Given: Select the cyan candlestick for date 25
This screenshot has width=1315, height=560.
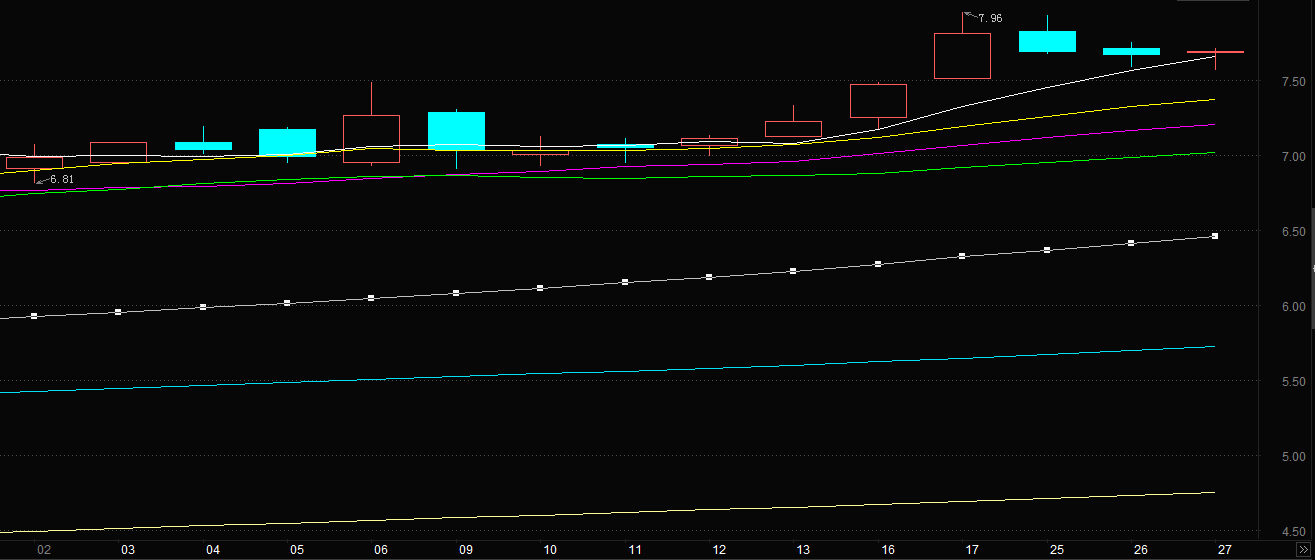Looking at the screenshot, I should (1047, 41).
